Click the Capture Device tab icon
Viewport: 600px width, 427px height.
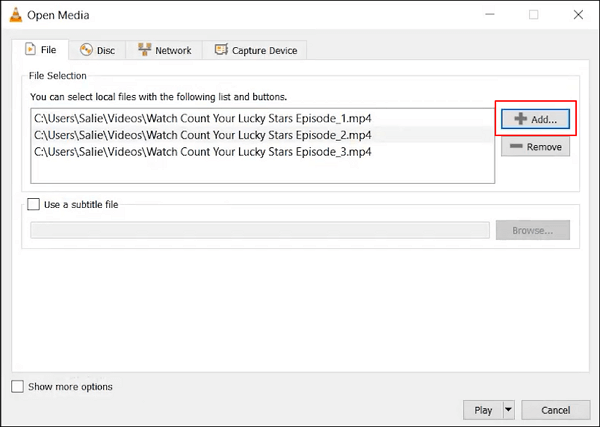pyautogui.click(x=220, y=50)
